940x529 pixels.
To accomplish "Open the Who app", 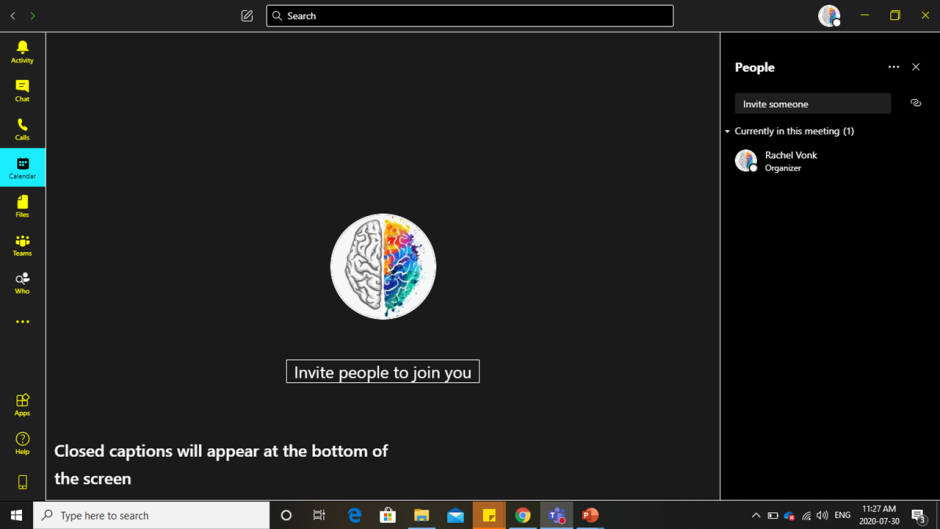I will coord(22,283).
